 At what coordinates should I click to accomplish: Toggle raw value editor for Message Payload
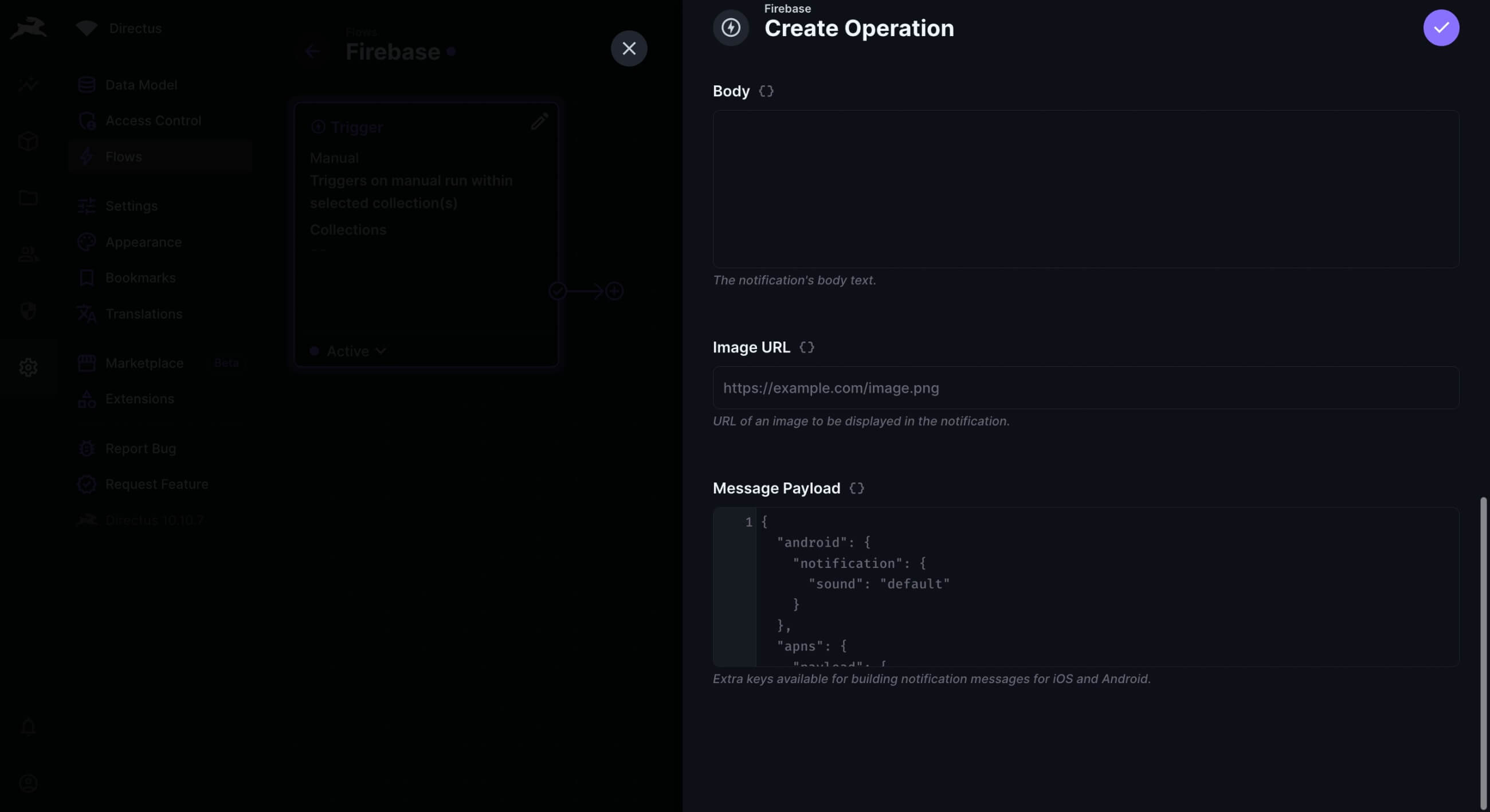(x=856, y=489)
